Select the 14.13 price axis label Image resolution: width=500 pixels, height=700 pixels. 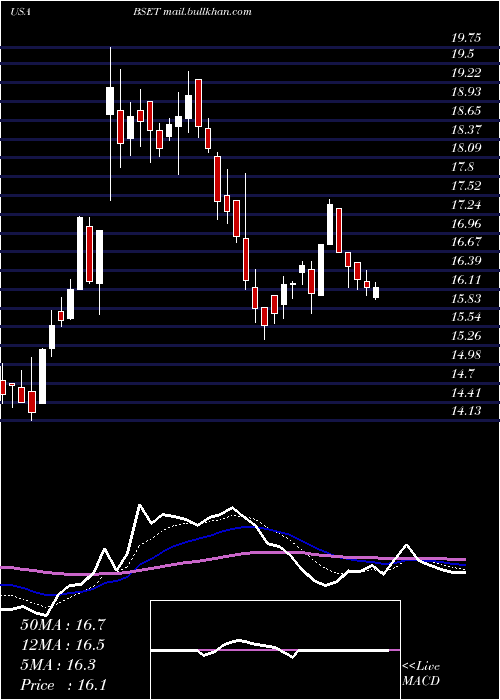(466, 411)
